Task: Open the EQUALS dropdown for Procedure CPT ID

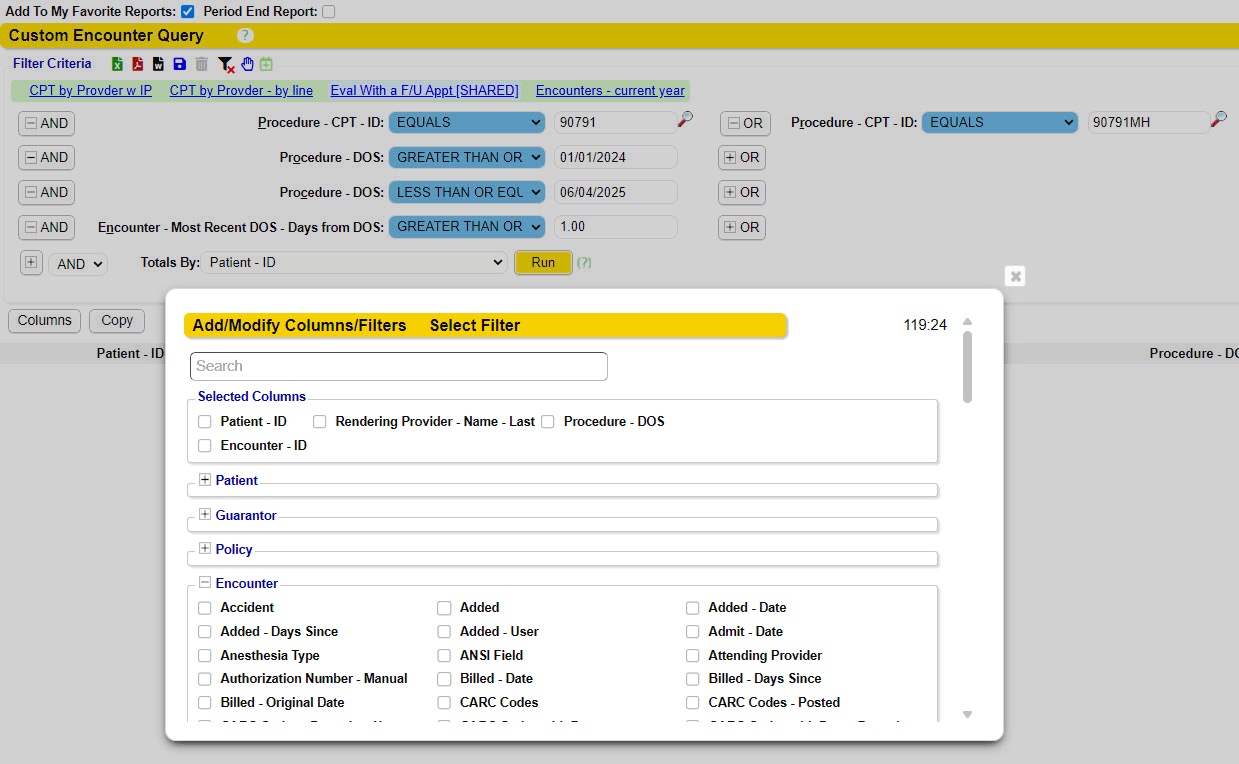Action: [x=466, y=122]
